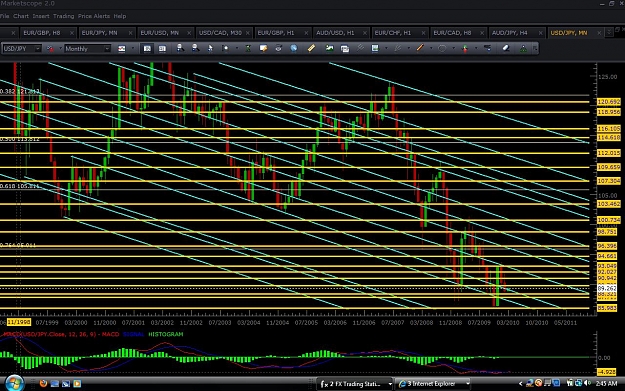Screen dimensions: 625x391
Task: Click the blue framed picture icon
Action: click(x=375, y=48)
